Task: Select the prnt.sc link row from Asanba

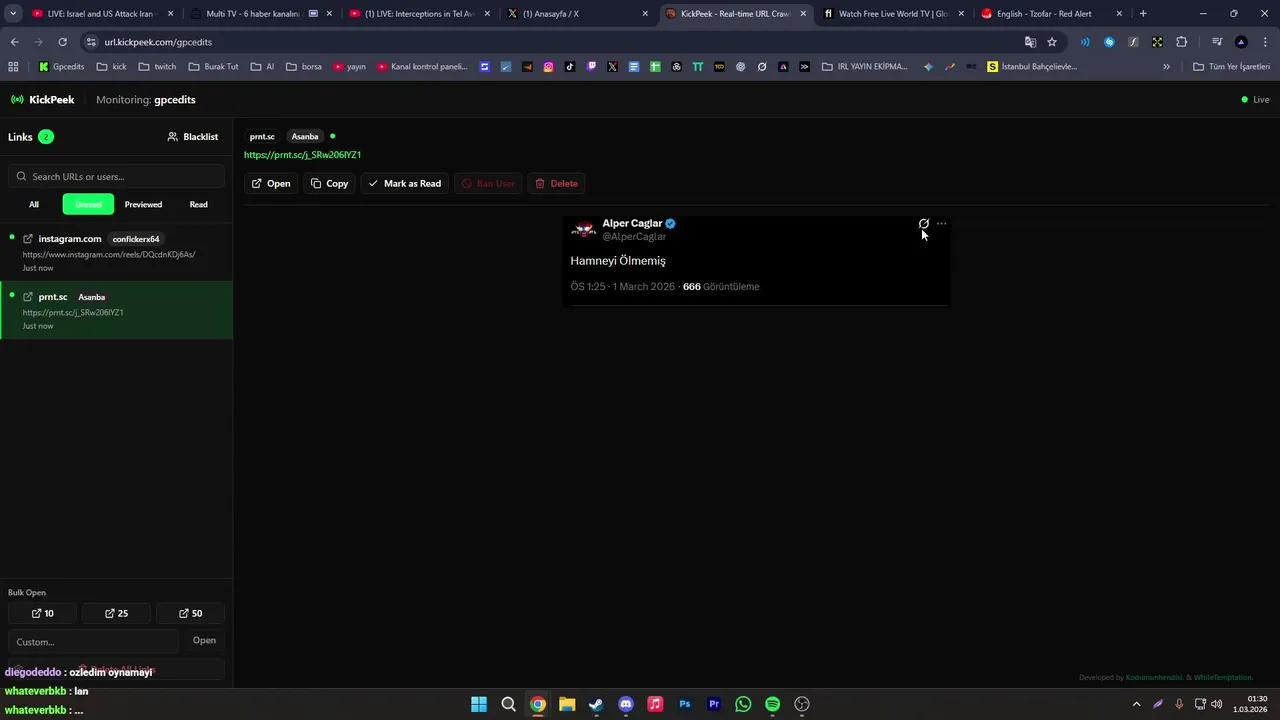Action: [x=116, y=311]
